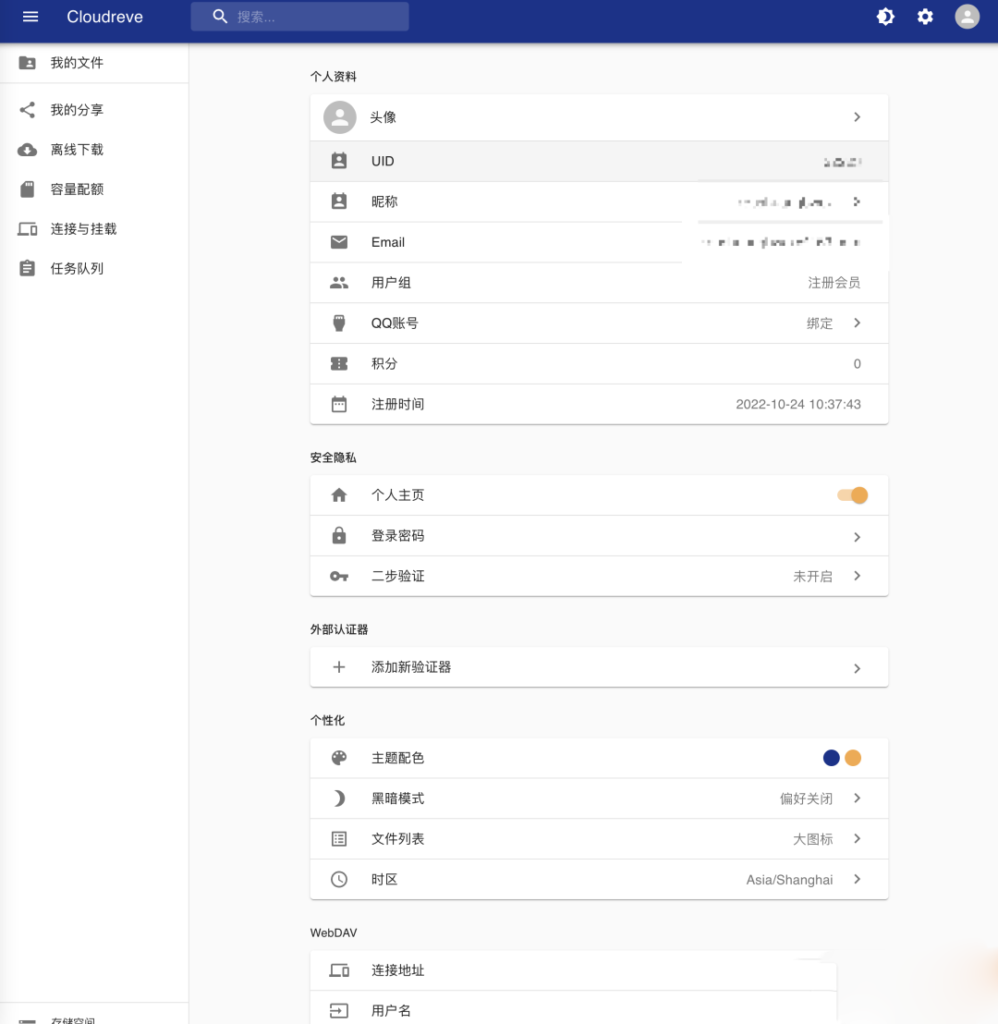Viewport: 998px width, 1024px height.
Task: Open 容量配额 from the sidebar menu
Action: (28, 189)
